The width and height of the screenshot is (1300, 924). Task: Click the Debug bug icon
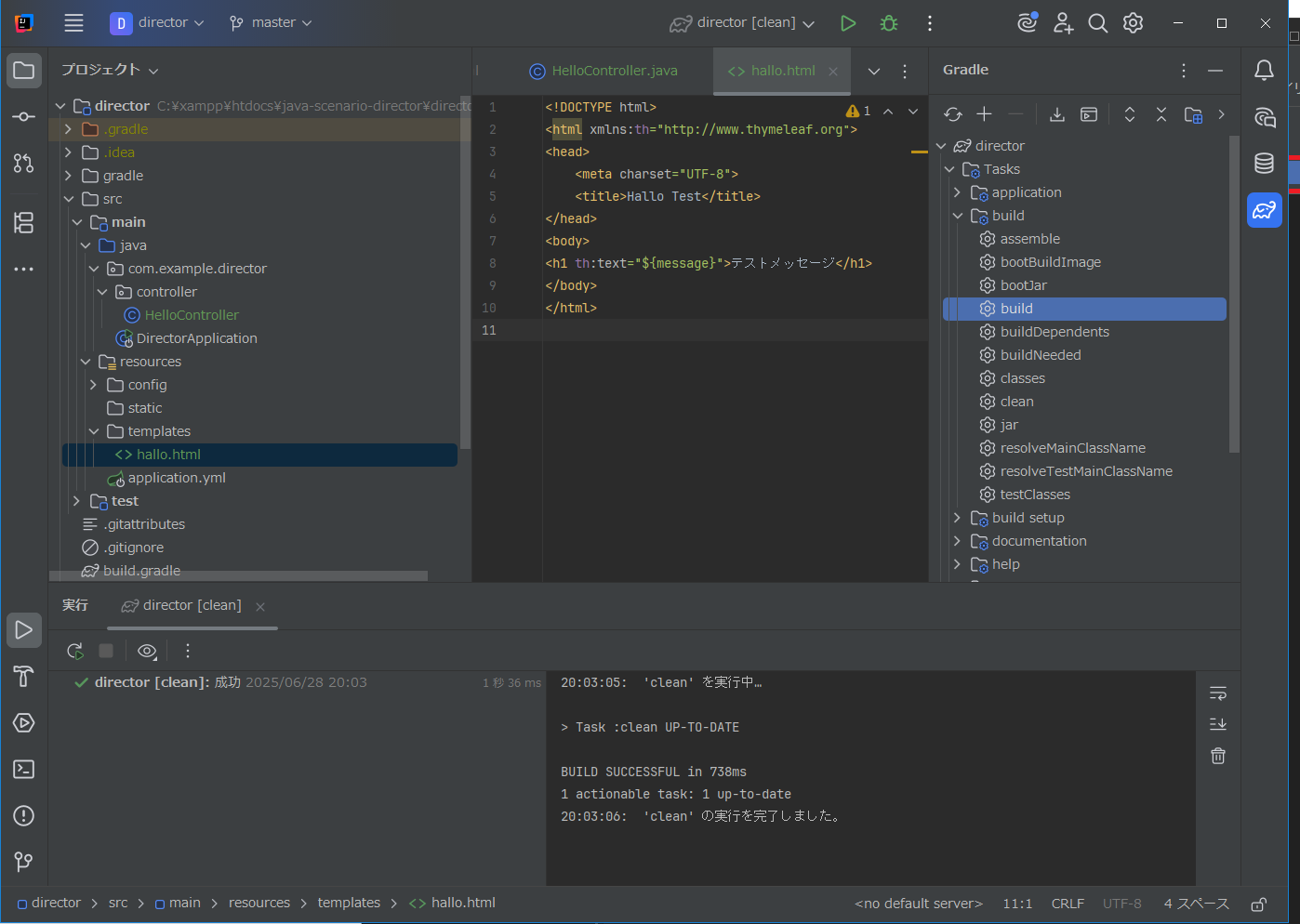(x=889, y=23)
